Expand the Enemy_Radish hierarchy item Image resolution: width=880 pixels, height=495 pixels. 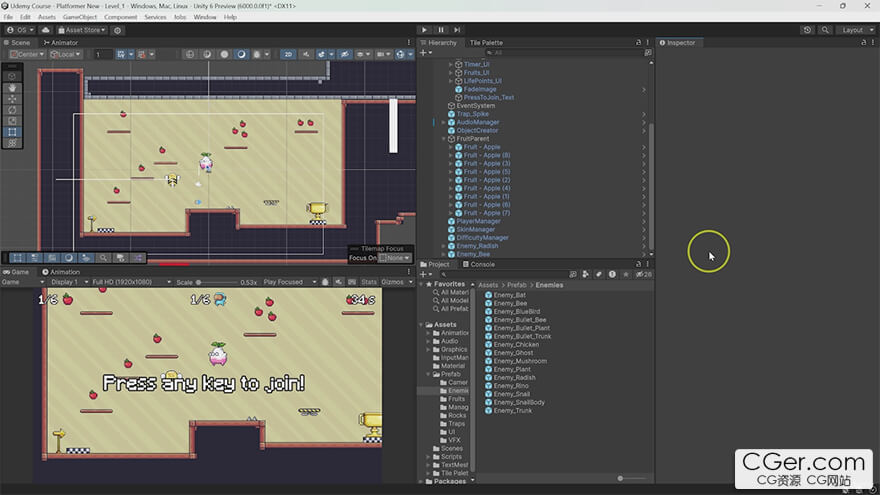tap(443, 246)
